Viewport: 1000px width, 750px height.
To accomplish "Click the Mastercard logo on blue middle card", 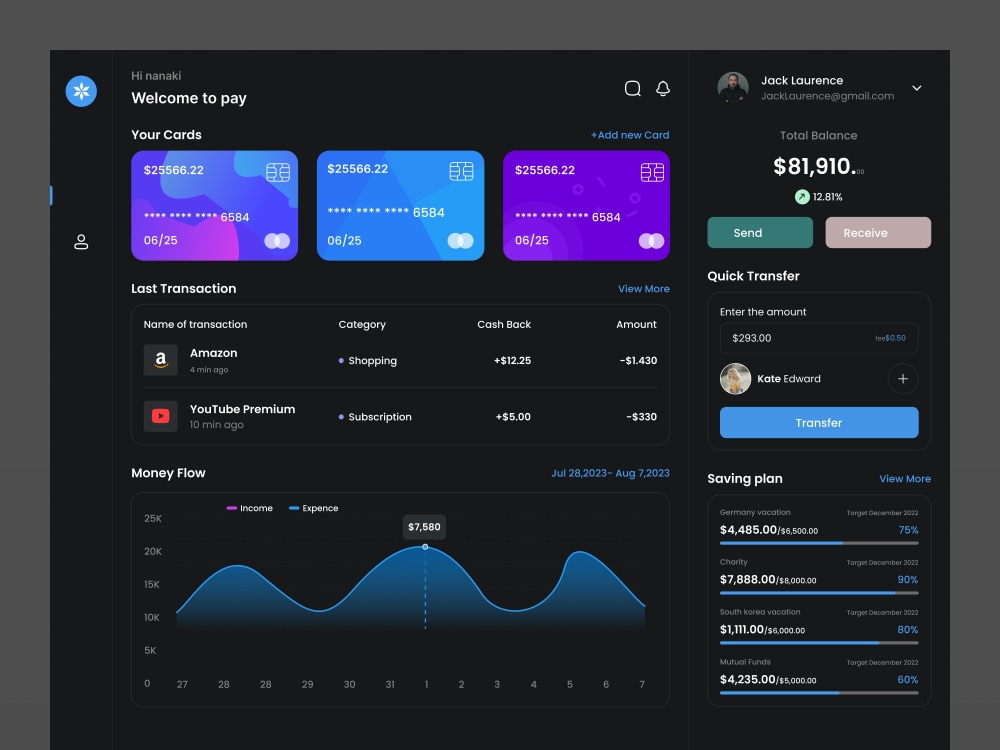I will pyautogui.click(x=460, y=240).
